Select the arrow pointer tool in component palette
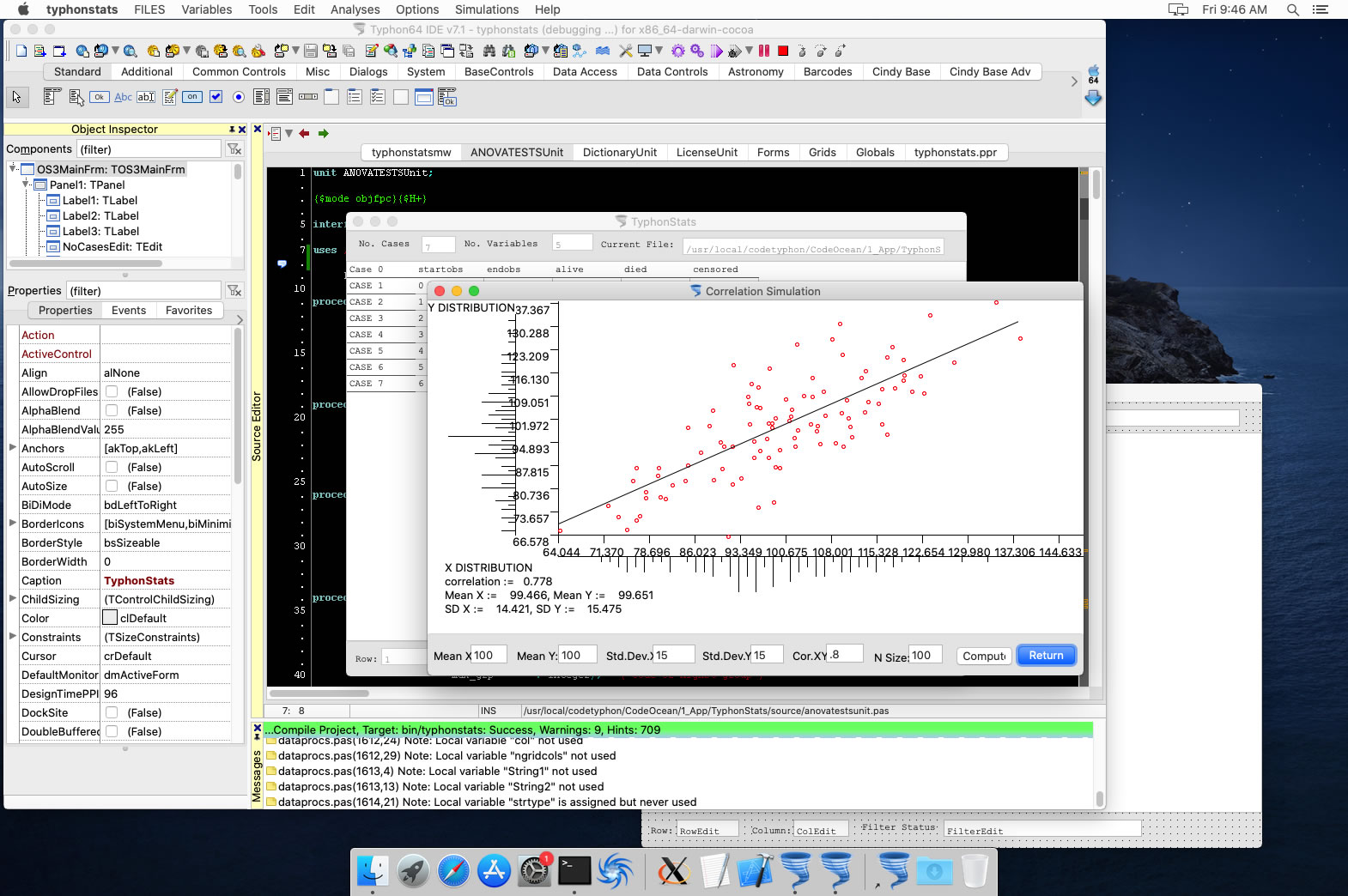 click(x=16, y=97)
